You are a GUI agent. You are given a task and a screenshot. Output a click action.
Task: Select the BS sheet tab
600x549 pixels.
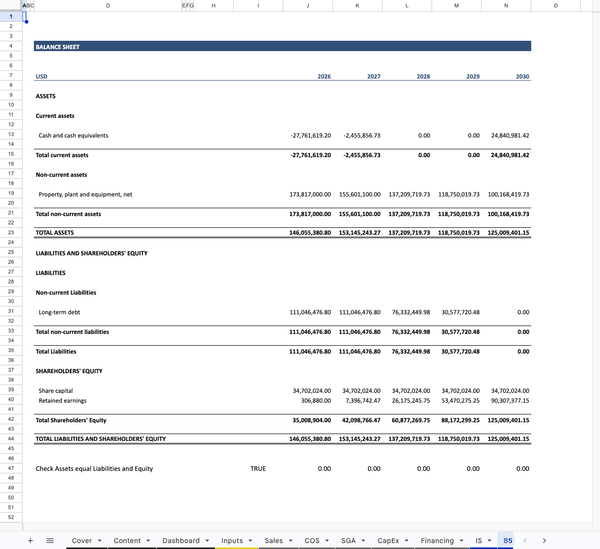(x=507, y=541)
